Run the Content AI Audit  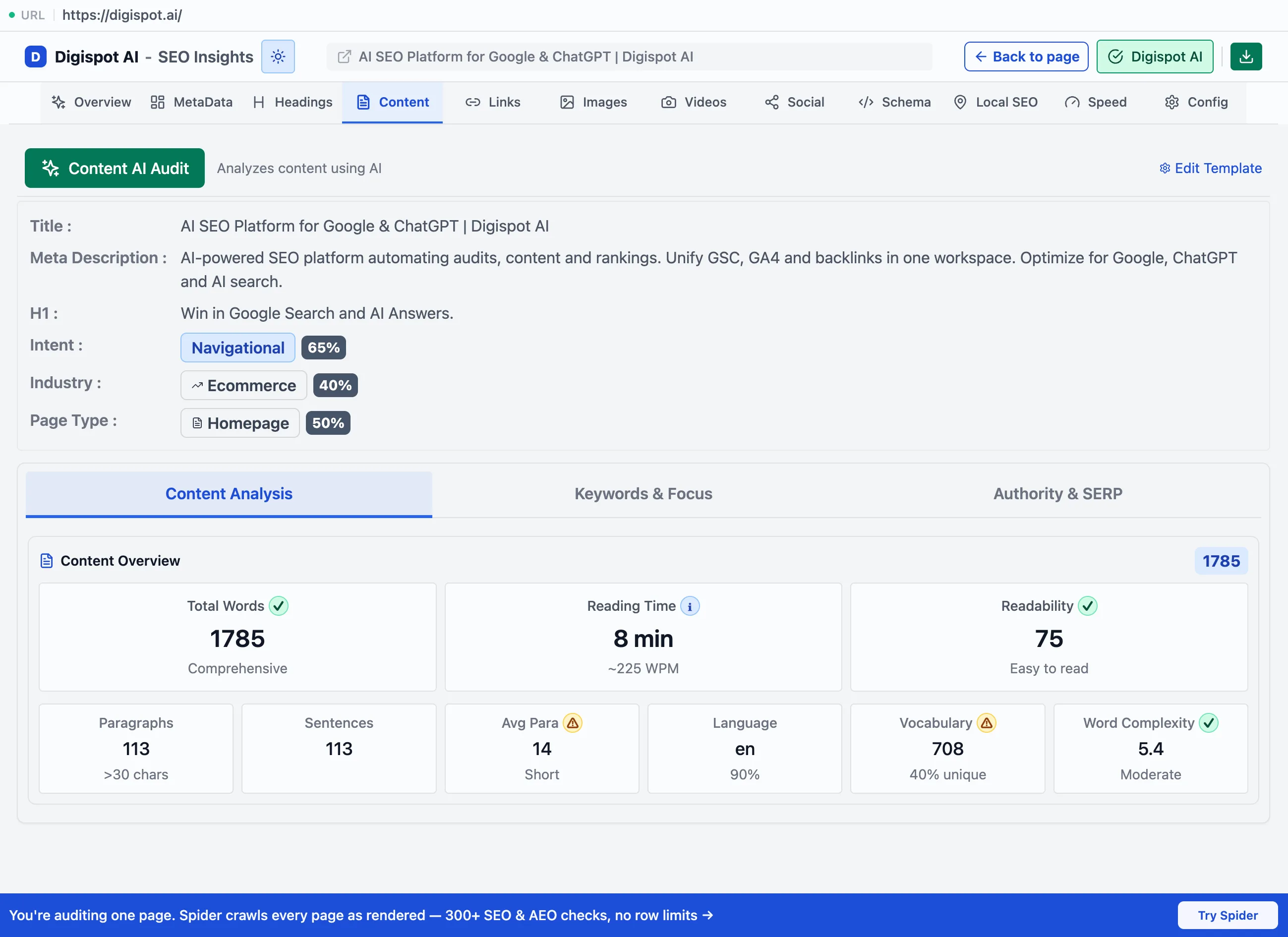coord(115,168)
